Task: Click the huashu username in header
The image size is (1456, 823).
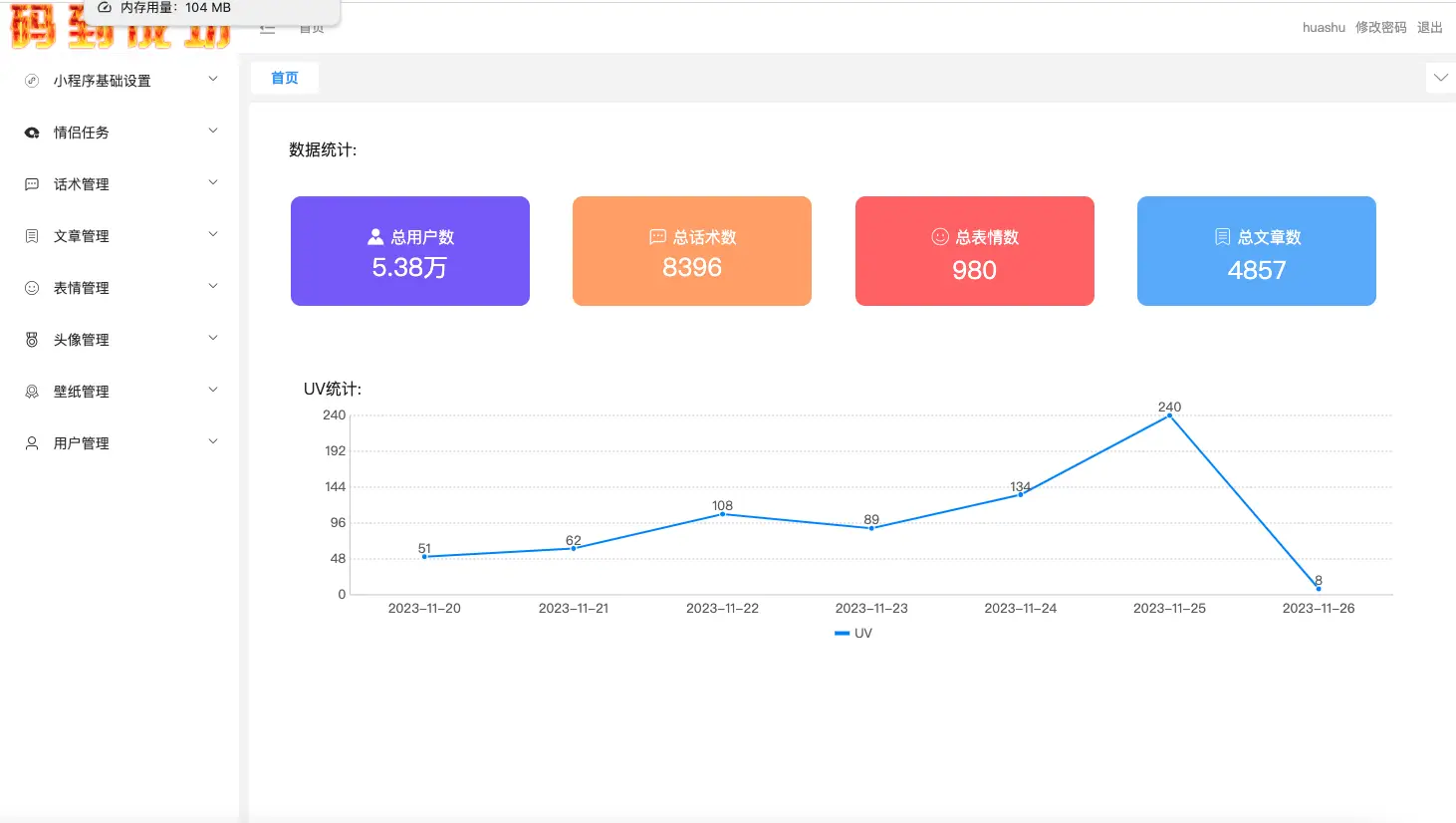Action: (1324, 28)
